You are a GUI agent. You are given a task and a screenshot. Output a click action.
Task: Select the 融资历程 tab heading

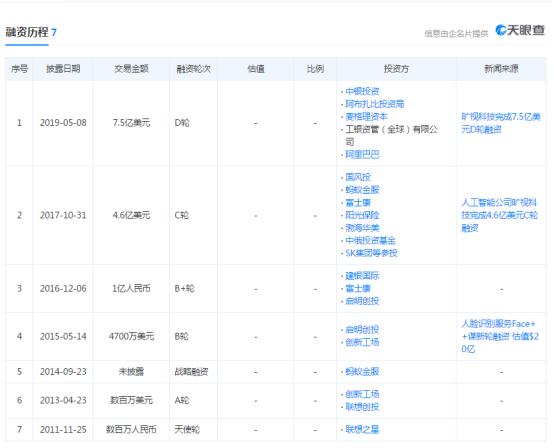tap(27, 32)
